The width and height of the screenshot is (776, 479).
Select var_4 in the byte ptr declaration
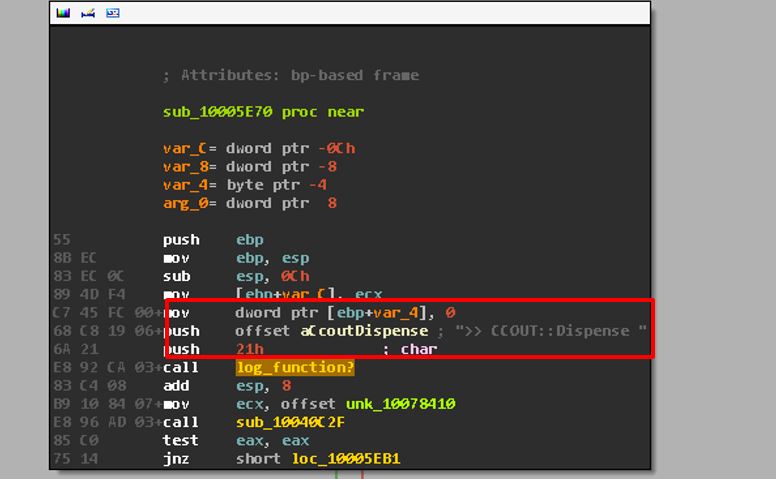click(186, 185)
